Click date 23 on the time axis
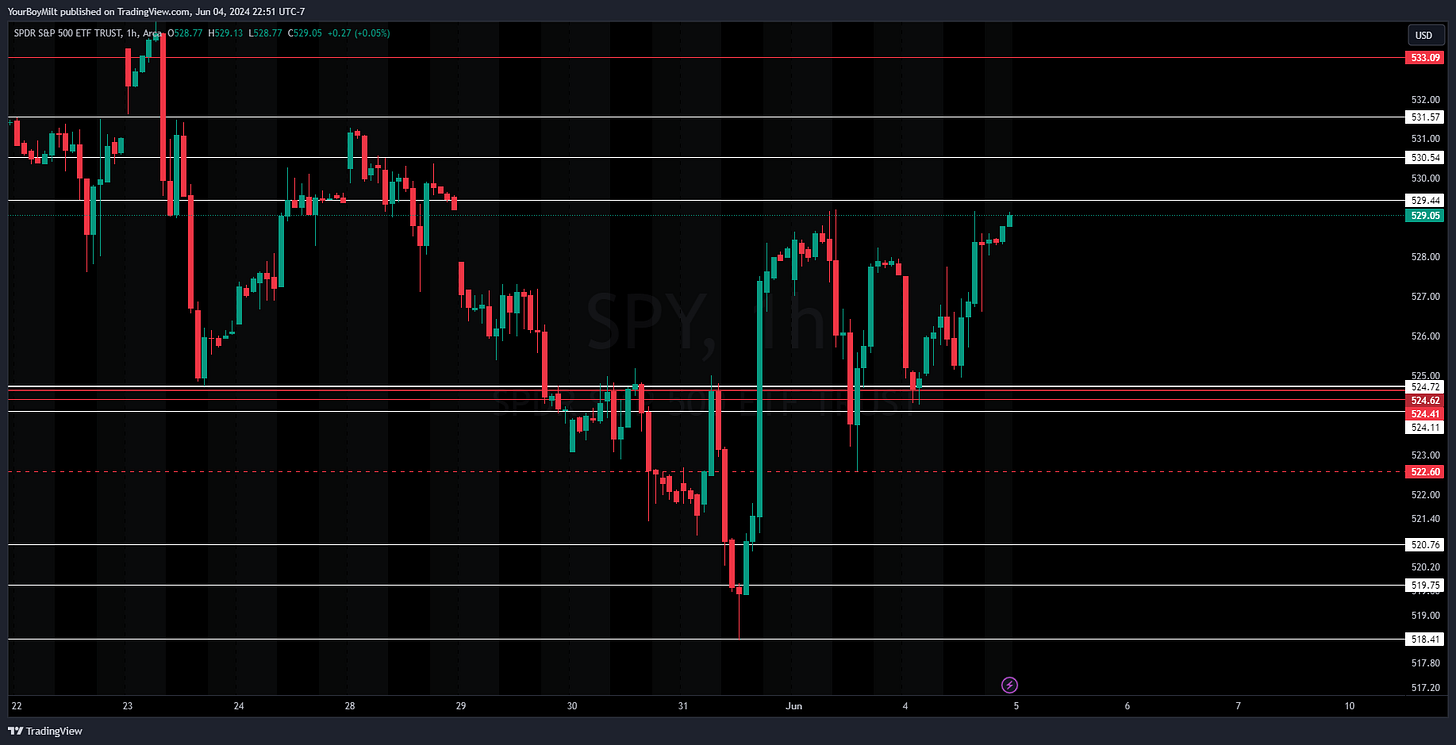This screenshot has width=1456, height=745. (127, 706)
